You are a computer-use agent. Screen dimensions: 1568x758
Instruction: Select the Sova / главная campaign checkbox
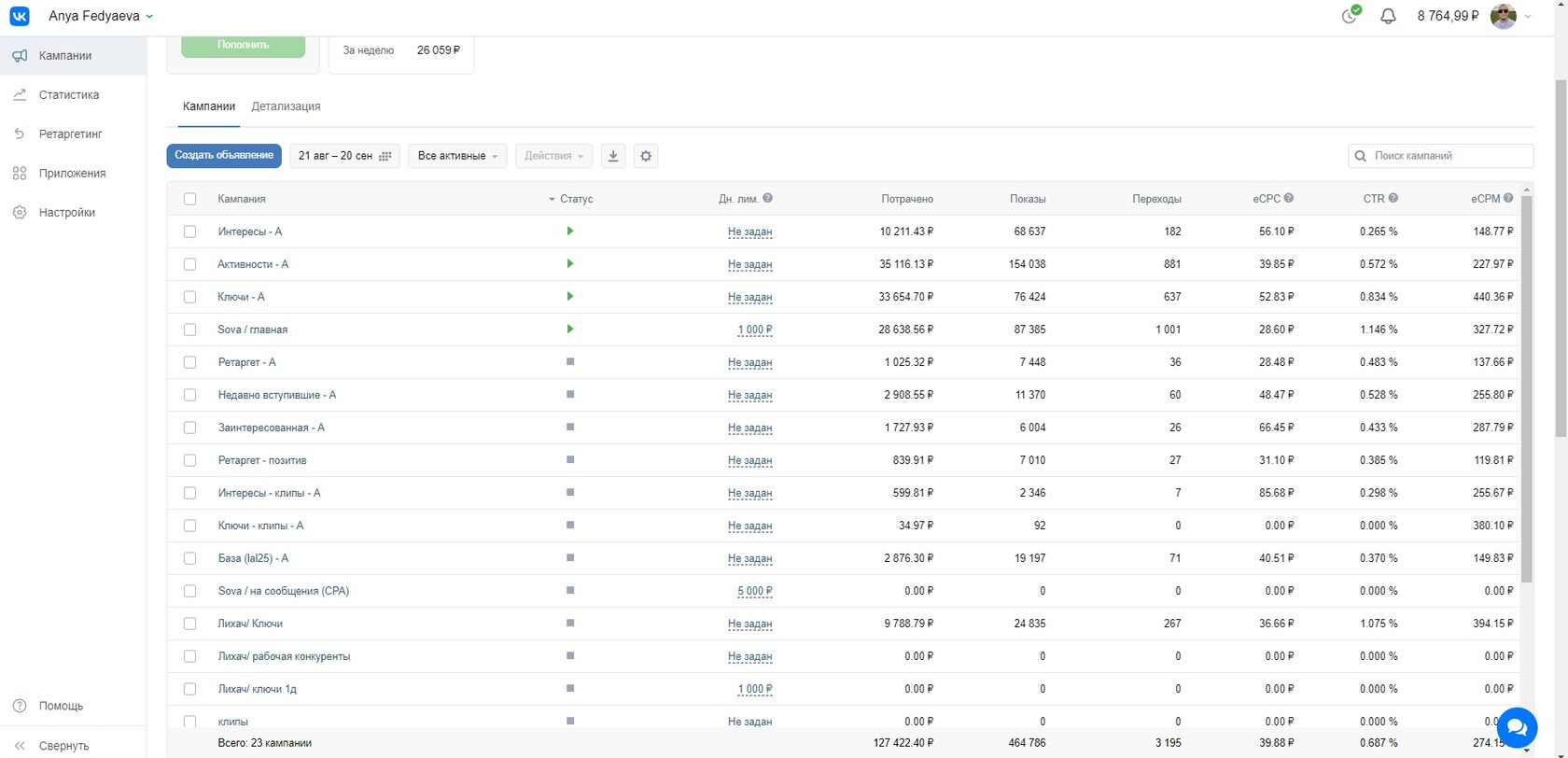point(190,330)
